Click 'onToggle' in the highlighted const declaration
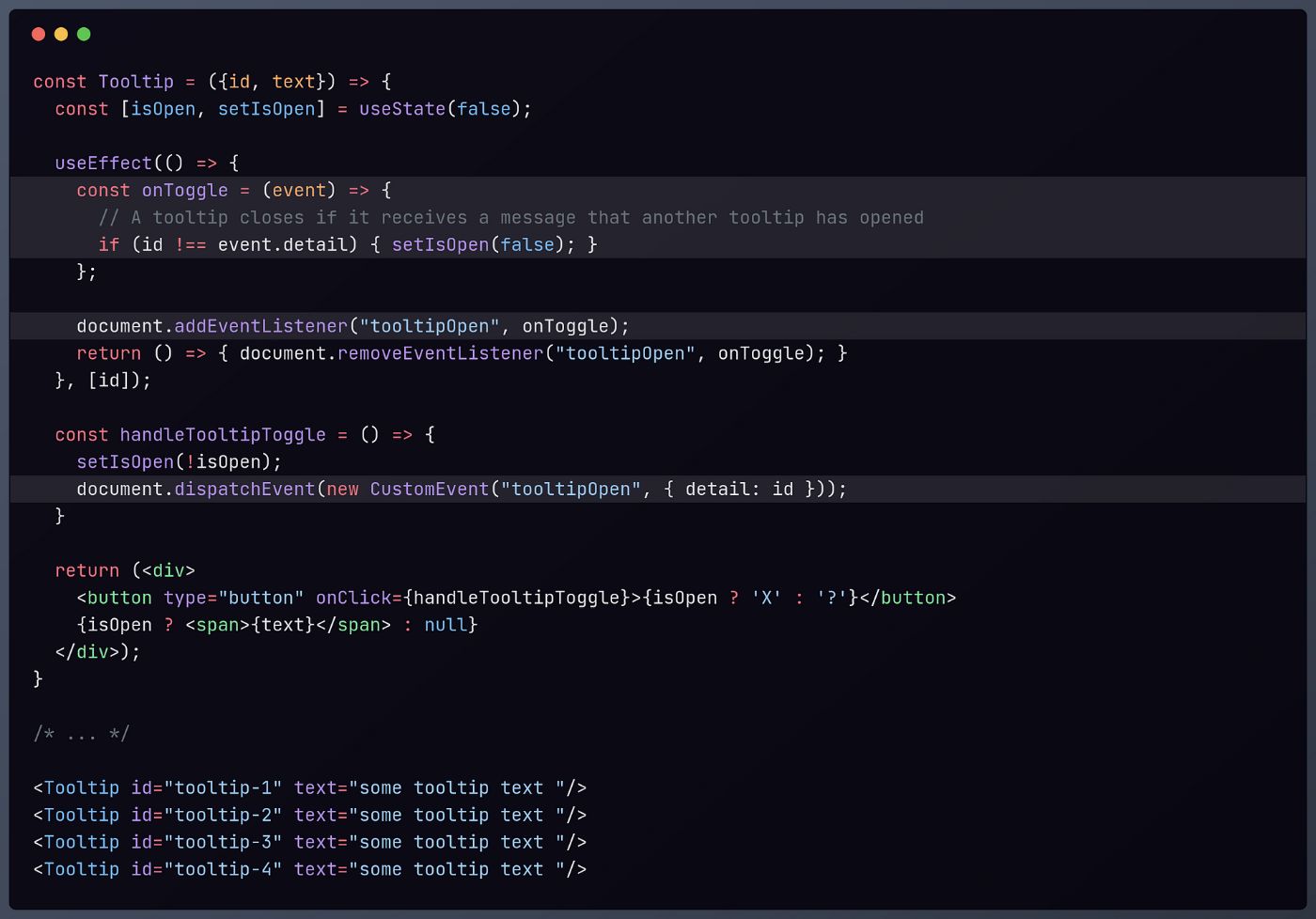1316x919 pixels. pyautogui.click(x=185, y=191)
